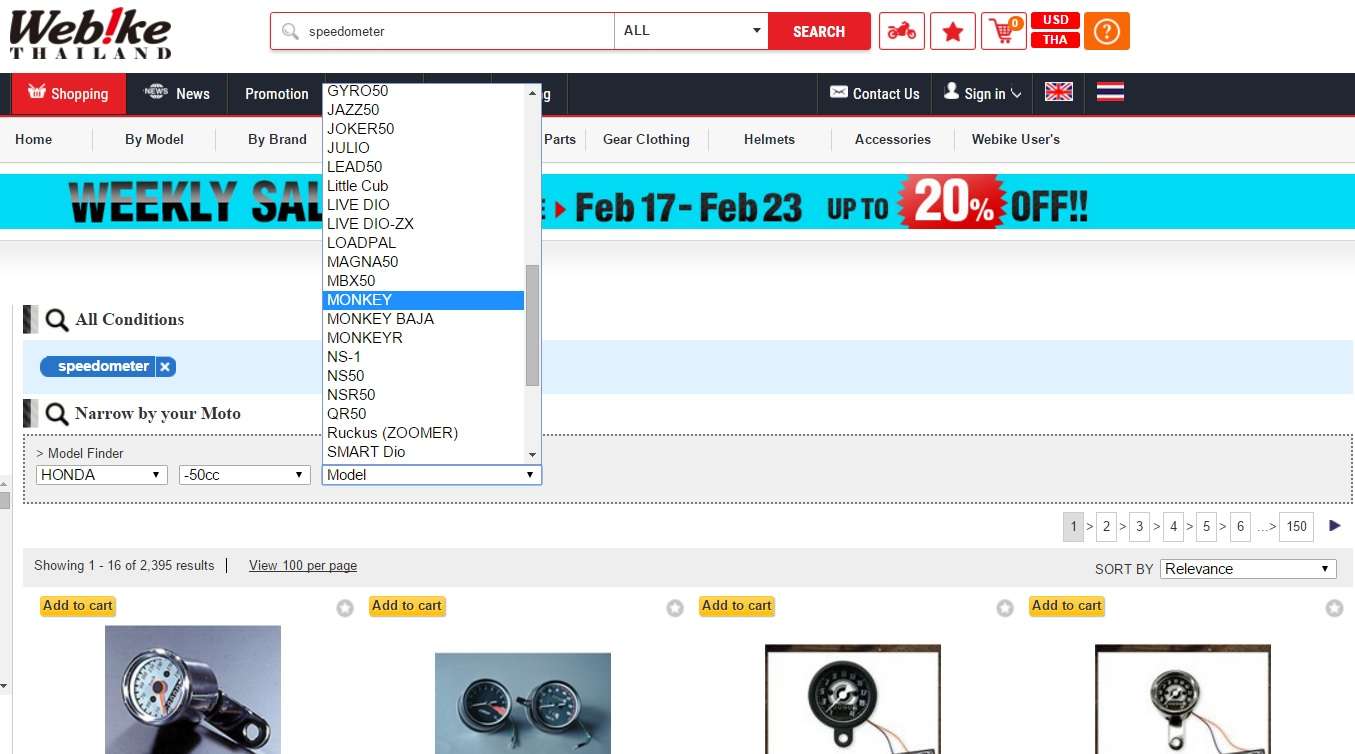Choose LEAD50 from model list
The image size is (1355, 754).
click(x=424, y=167)
